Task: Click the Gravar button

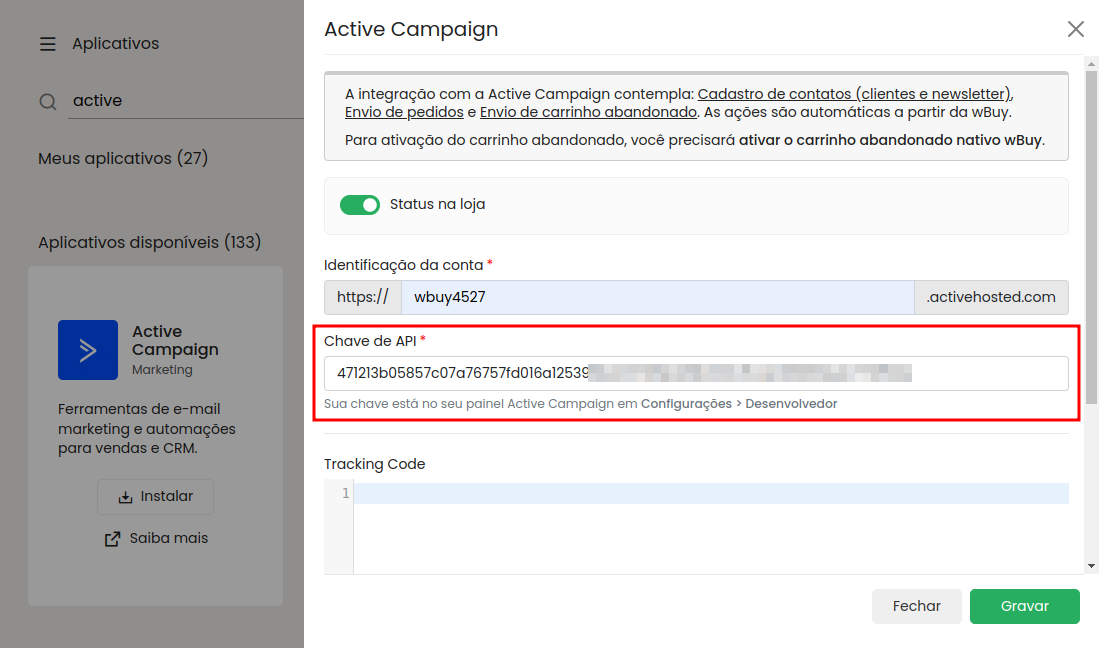Action: (x=1024, y=606)
